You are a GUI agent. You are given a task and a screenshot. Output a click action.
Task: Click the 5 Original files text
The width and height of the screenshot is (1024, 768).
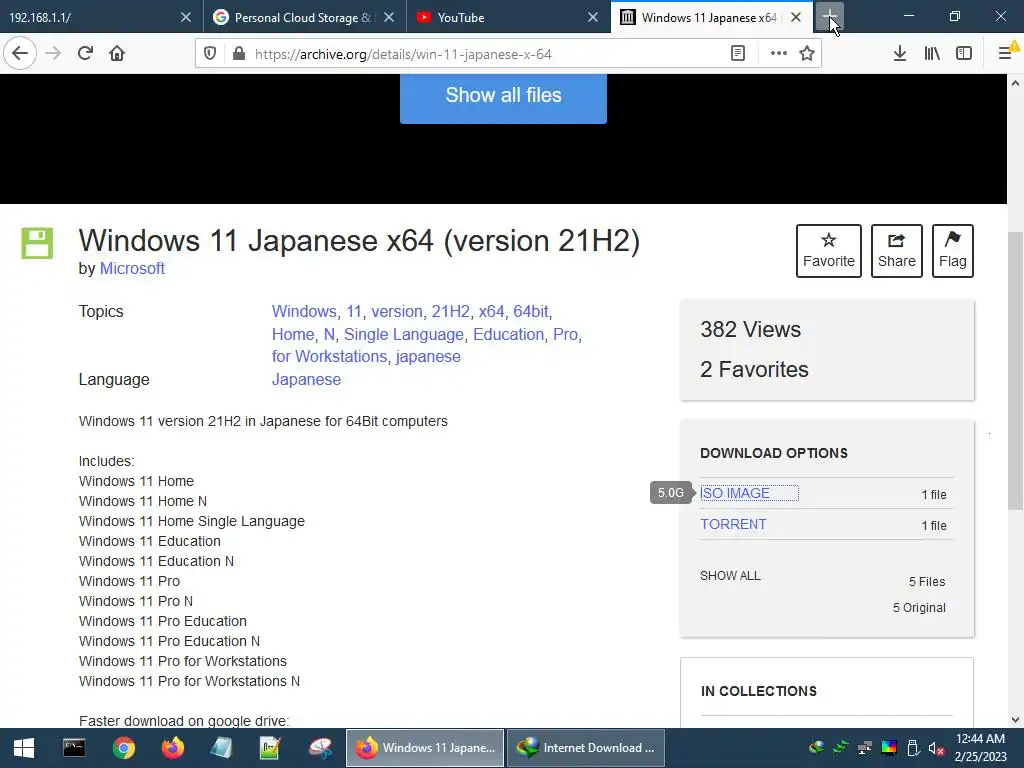point(919,607)
